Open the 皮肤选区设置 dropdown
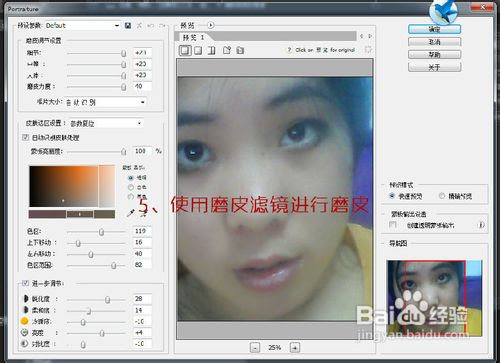Image resolution: width=500 pixels, height=363 pixels. click(x=106, y=124)
